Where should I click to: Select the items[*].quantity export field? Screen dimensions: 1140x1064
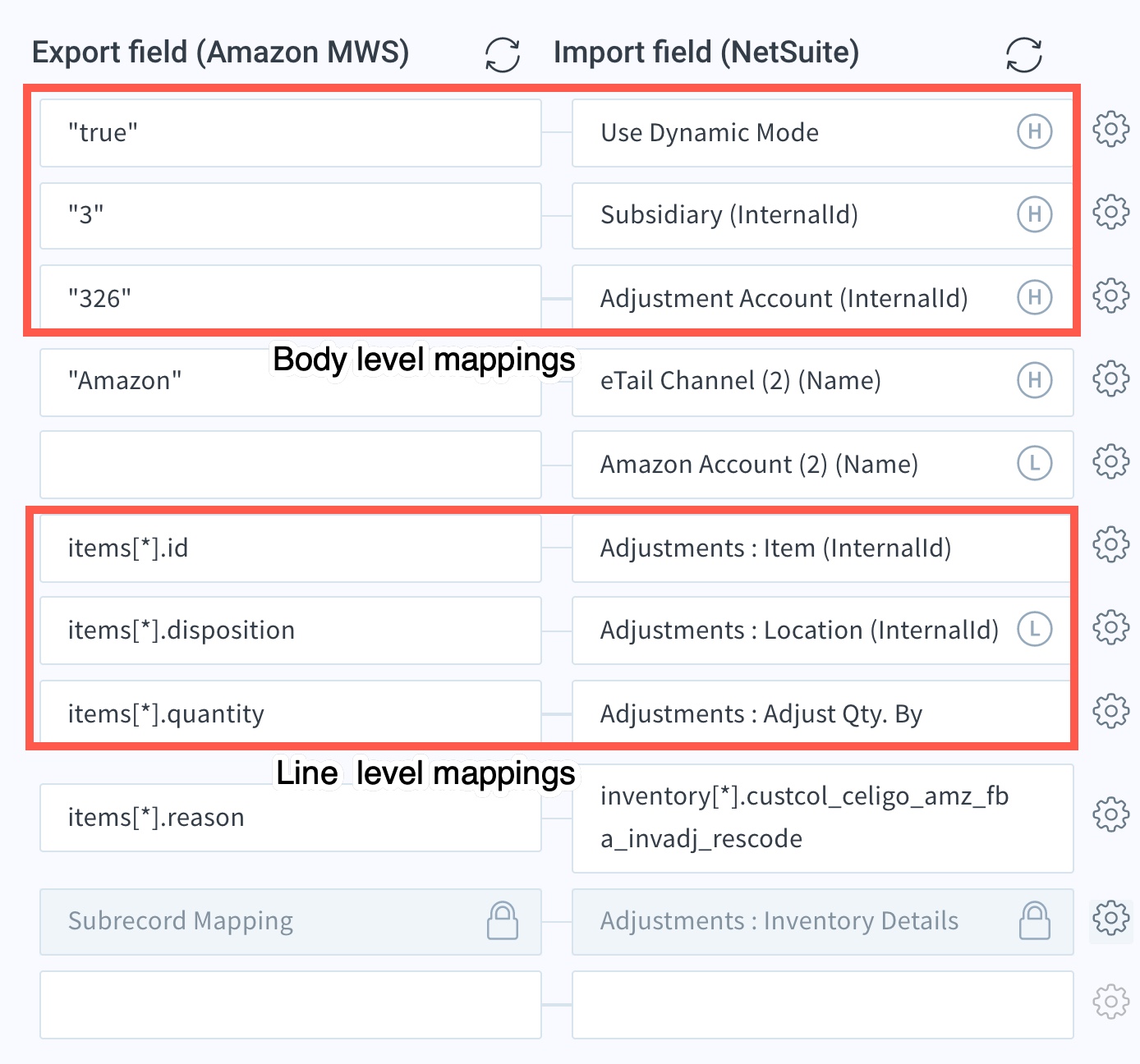coord(290,713)
